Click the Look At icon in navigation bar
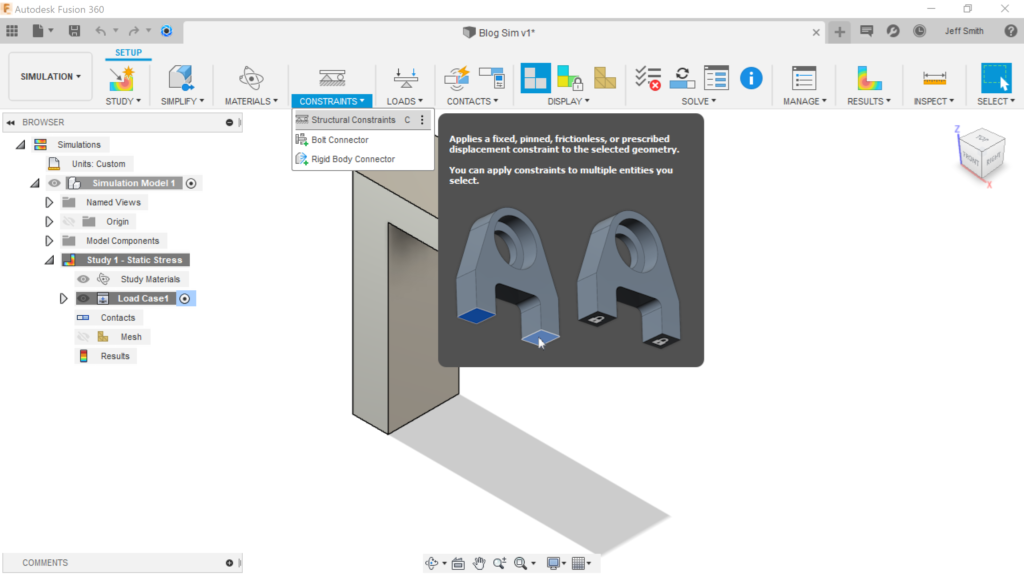 (458, 563)
